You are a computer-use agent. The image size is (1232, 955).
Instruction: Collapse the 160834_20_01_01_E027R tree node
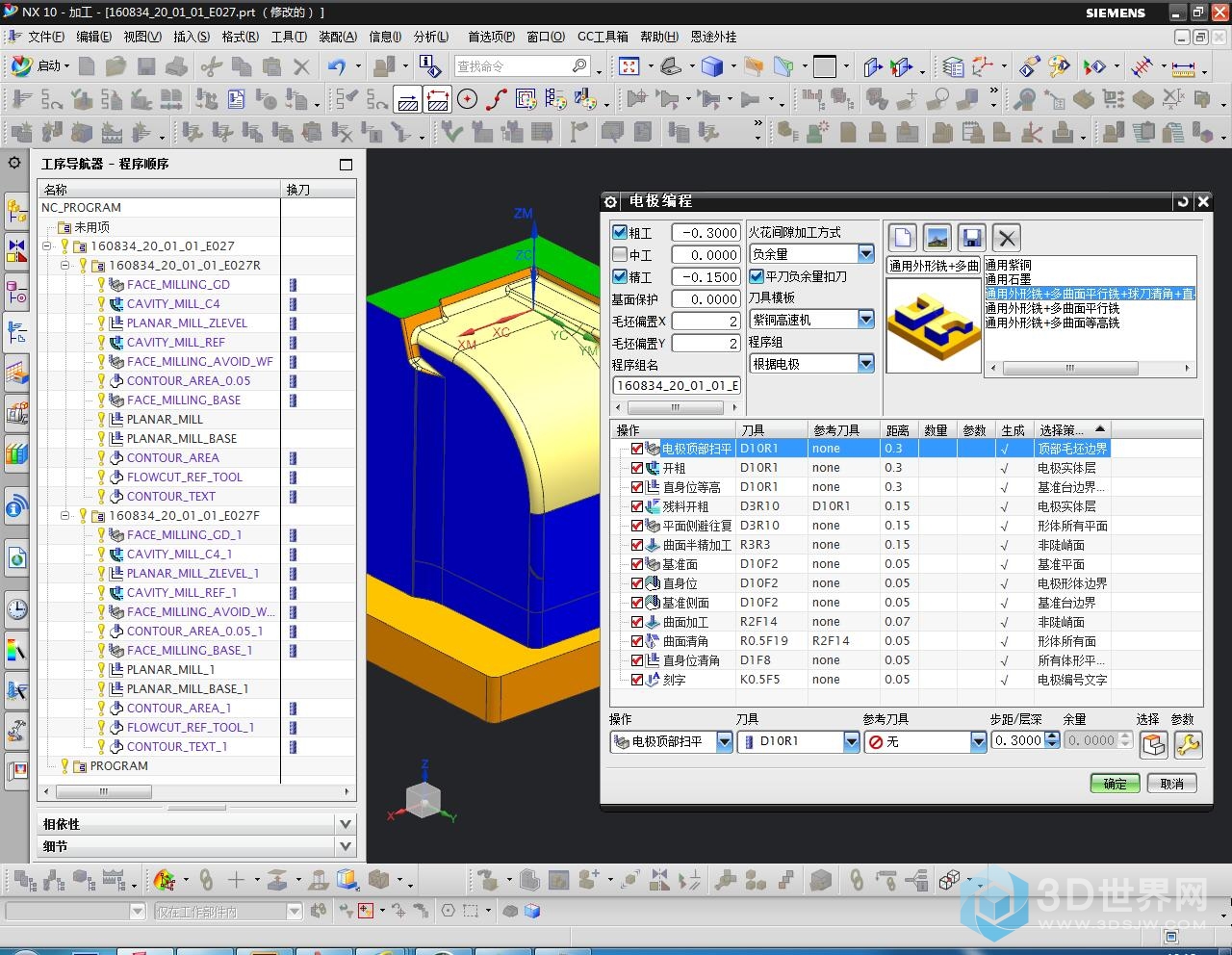pos(64,265)
